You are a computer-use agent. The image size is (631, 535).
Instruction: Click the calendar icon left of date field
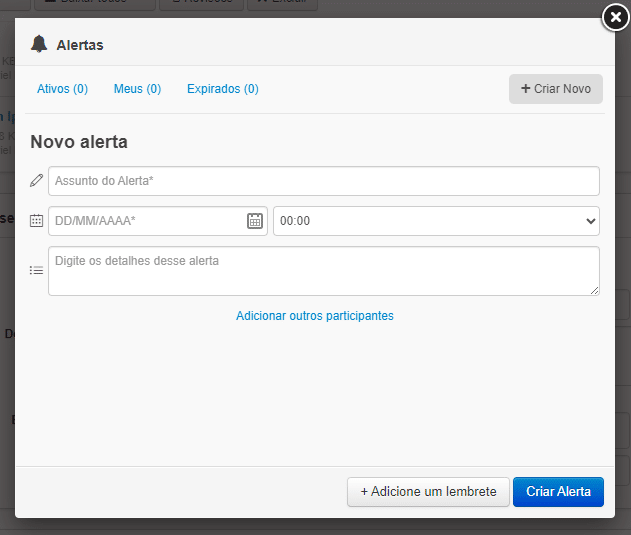pos(37,221)
